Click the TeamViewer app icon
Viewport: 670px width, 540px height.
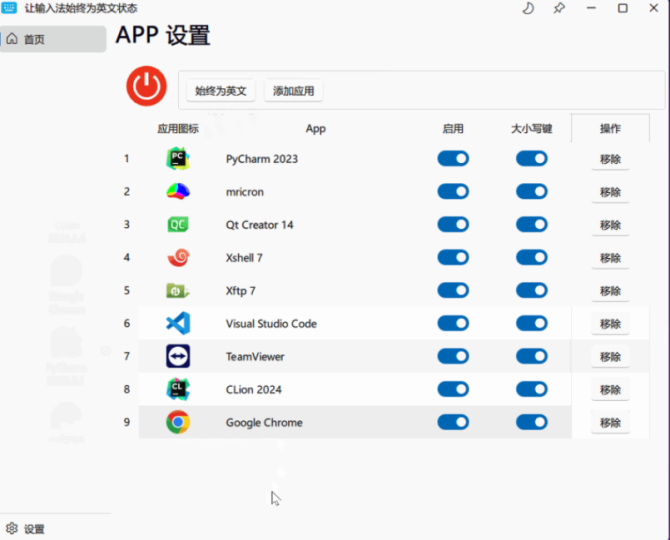coord(178,357)
